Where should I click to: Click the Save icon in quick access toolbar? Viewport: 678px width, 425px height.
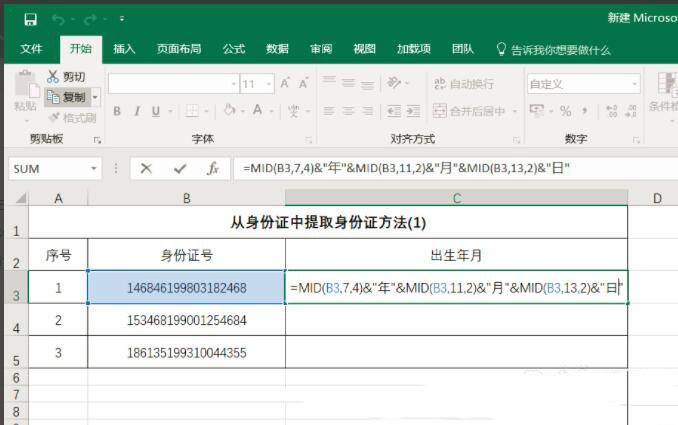pos(30,19)
